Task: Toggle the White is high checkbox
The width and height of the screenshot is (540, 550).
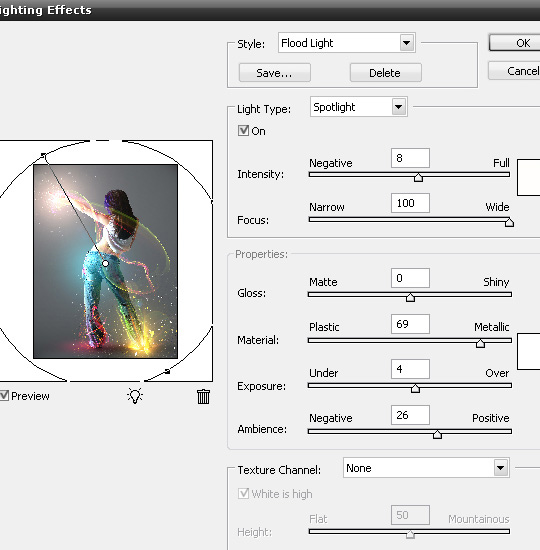Action: tap(243, 494)
